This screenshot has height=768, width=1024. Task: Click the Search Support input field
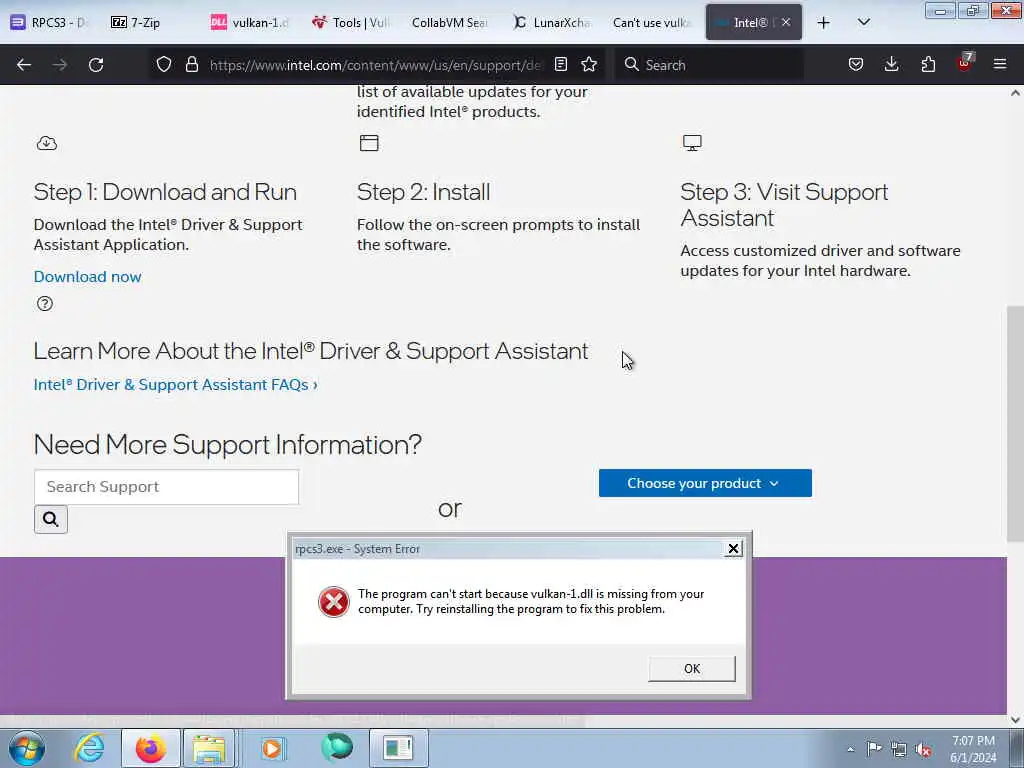(167, 487)
